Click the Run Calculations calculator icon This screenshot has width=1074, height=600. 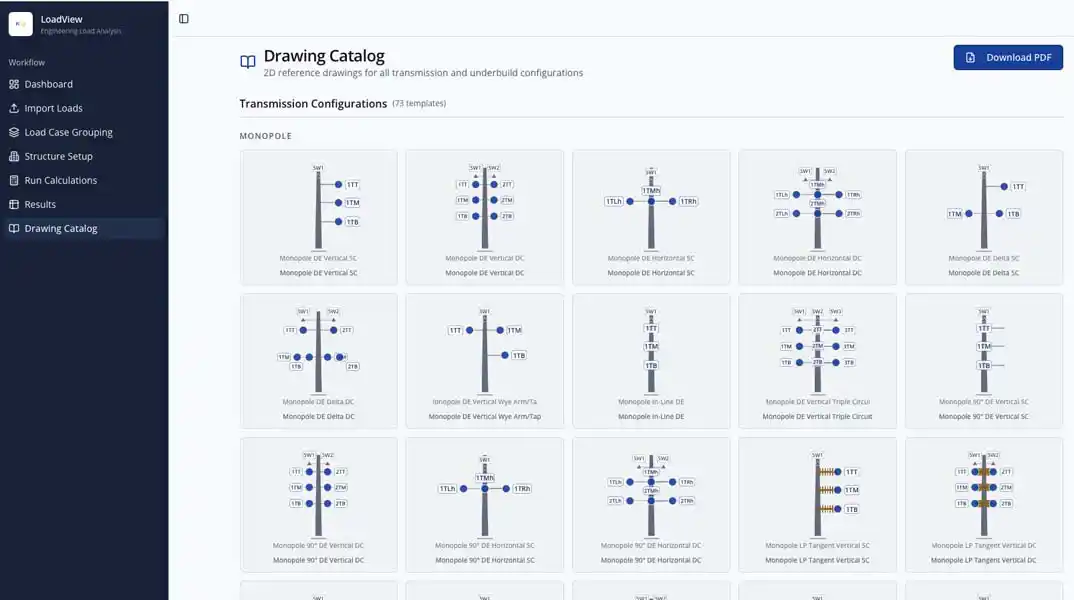click(14, 180)
